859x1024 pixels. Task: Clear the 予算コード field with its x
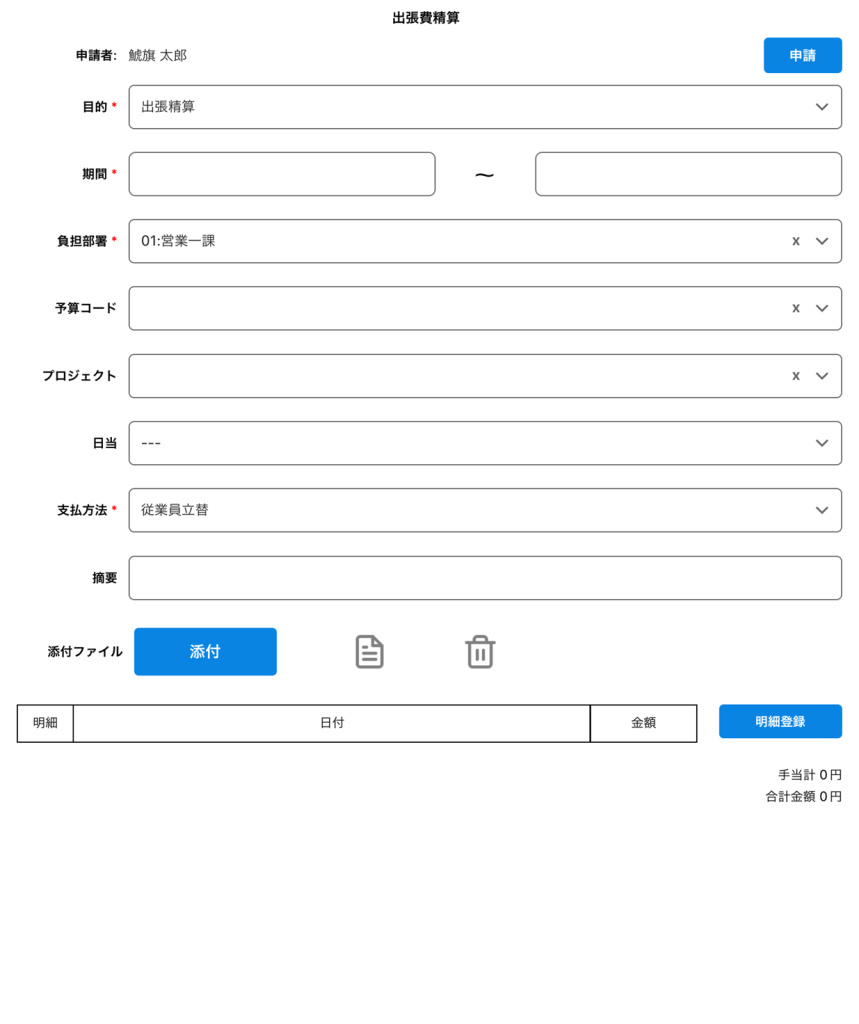point(796,308)
